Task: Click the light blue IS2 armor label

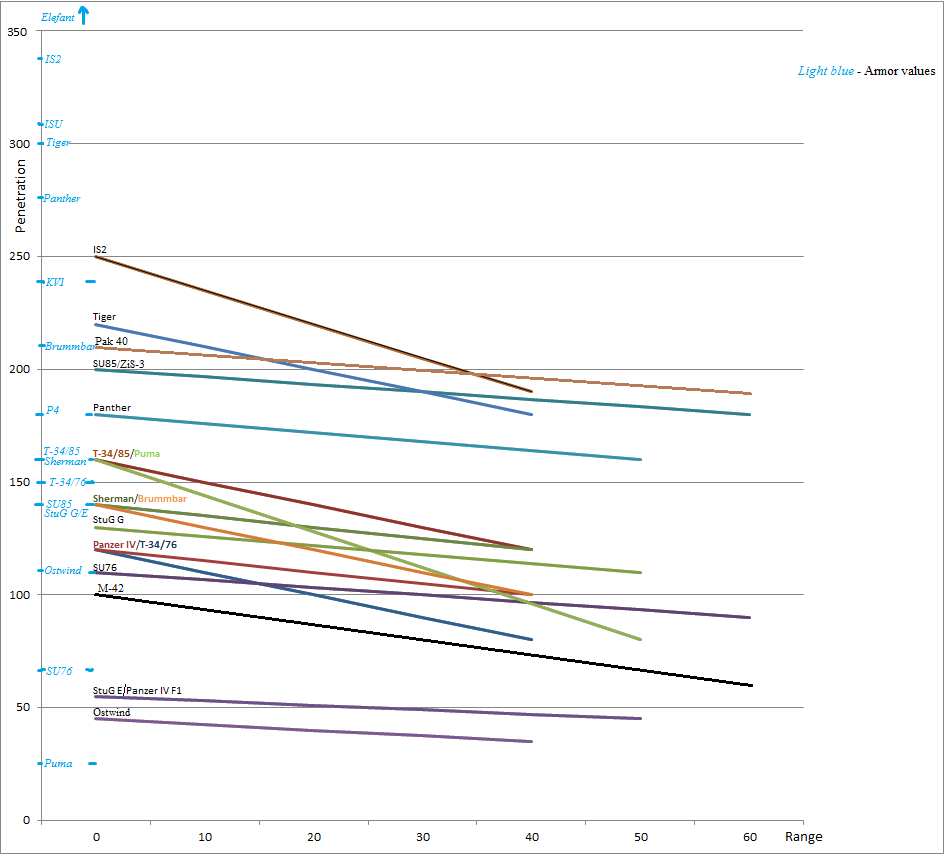Action: pyautogui.click(x=53, y=59)
